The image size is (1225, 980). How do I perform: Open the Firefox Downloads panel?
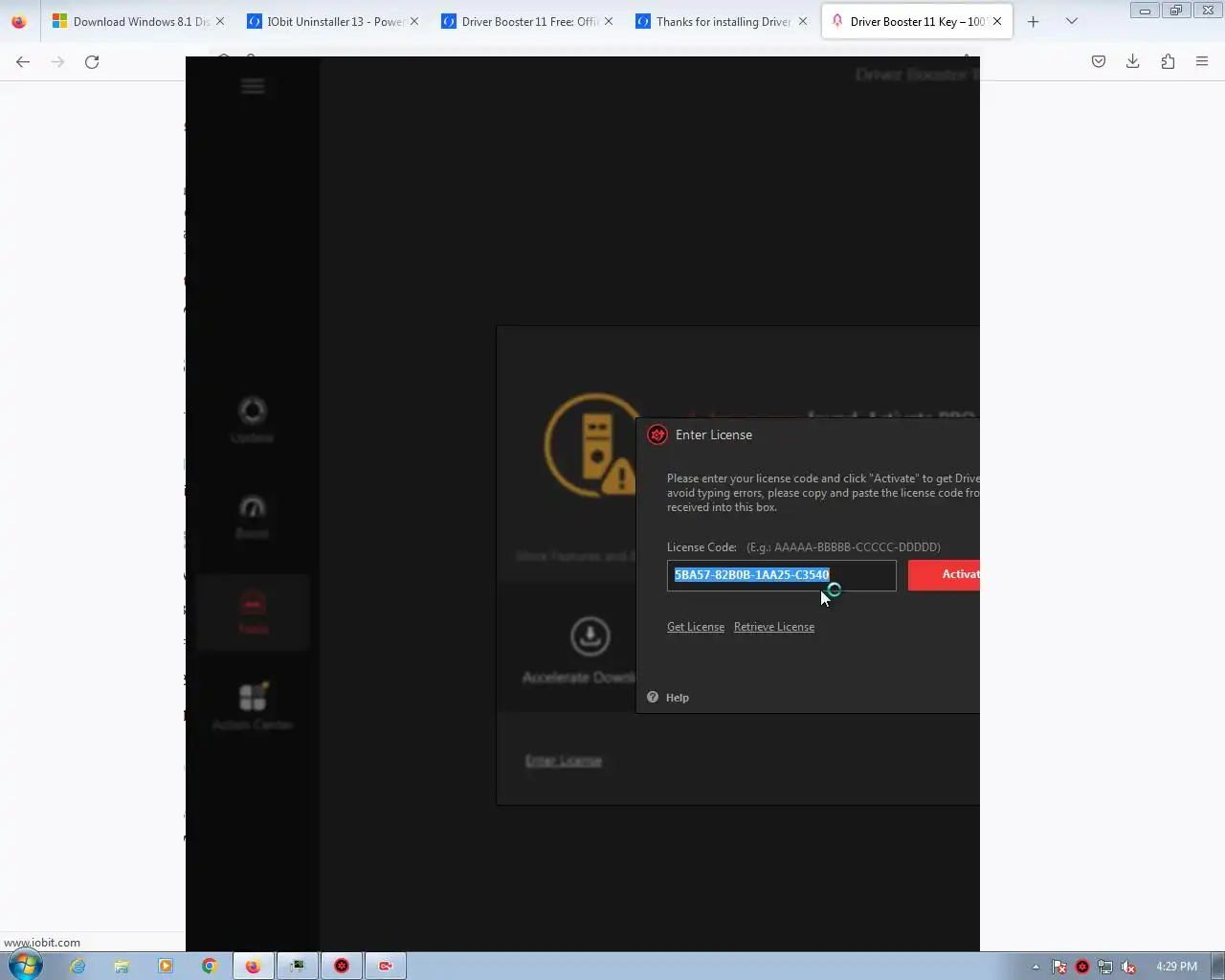[1133, 61]
